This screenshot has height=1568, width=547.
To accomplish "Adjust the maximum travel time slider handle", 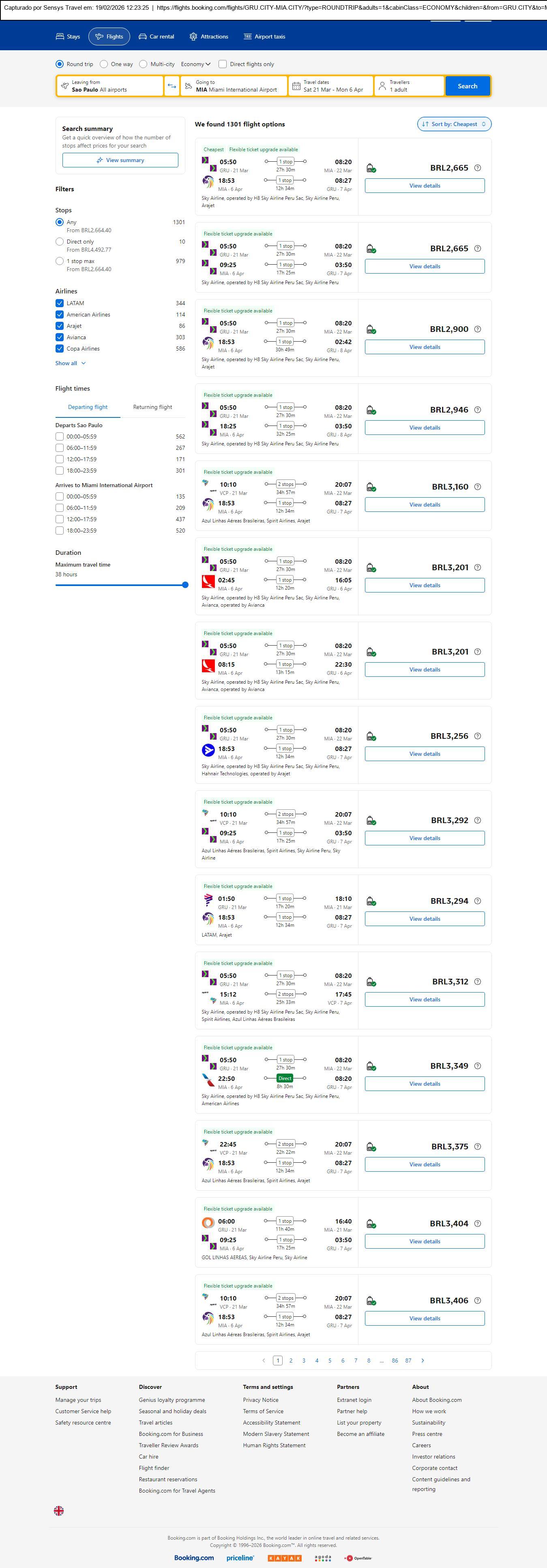I will click(185, 585).
